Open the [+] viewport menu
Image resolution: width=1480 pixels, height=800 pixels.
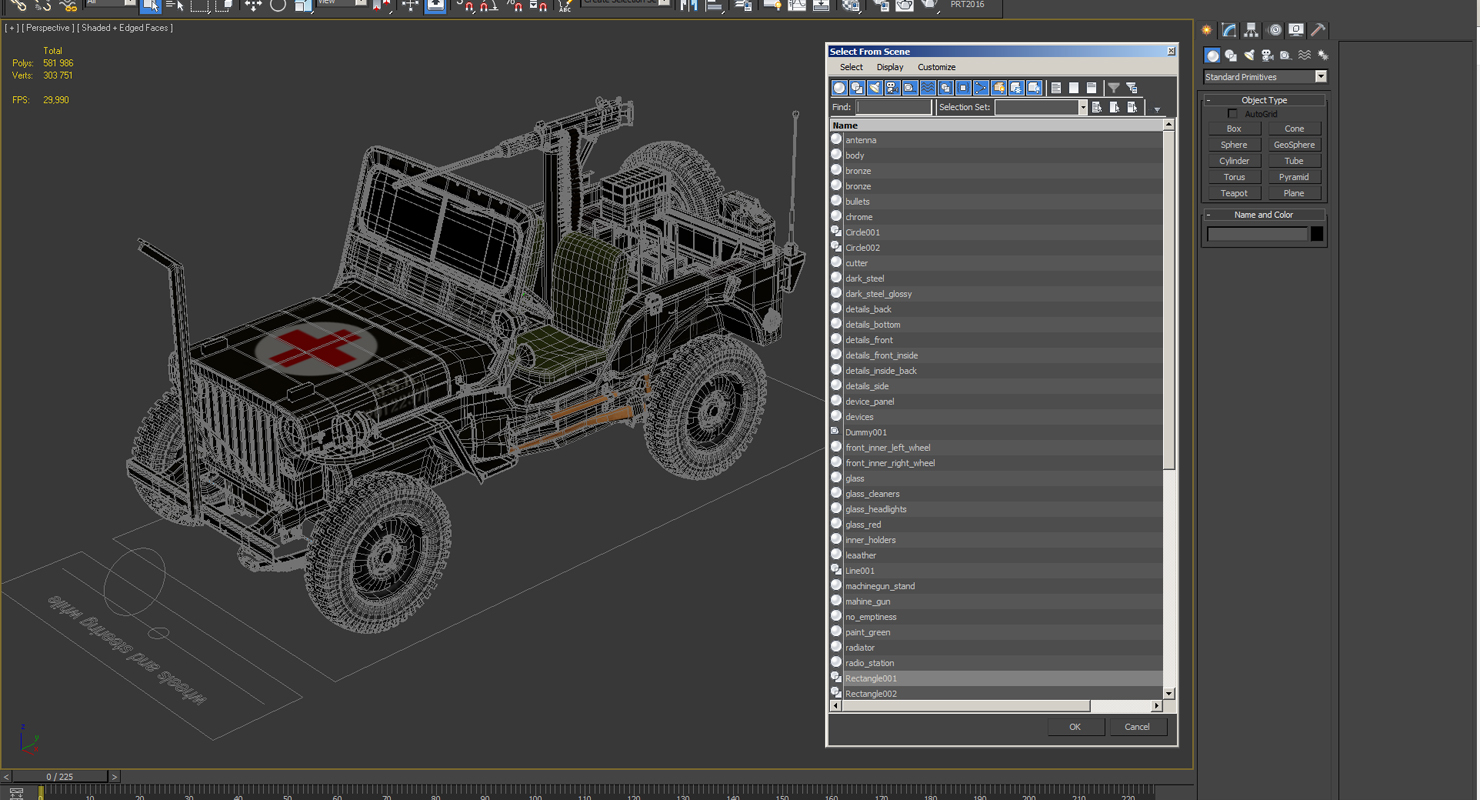(x=11, y=28)
